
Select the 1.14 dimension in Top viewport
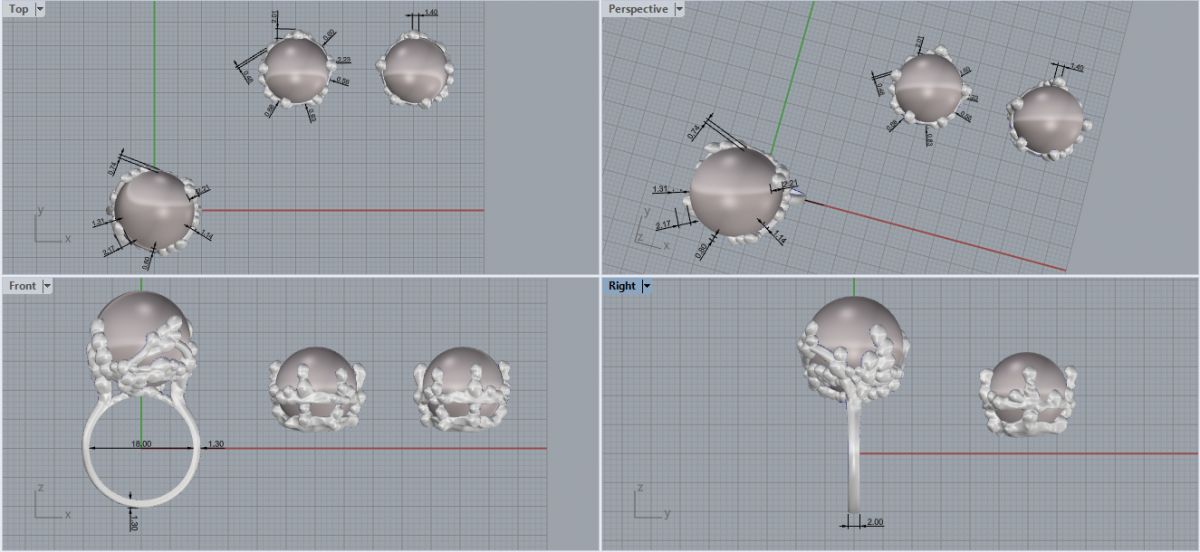(206, 235)
